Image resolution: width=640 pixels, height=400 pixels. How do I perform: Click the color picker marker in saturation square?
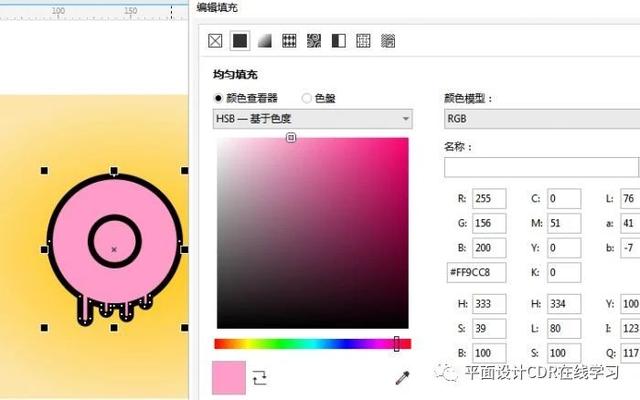(x=291, y=138)
